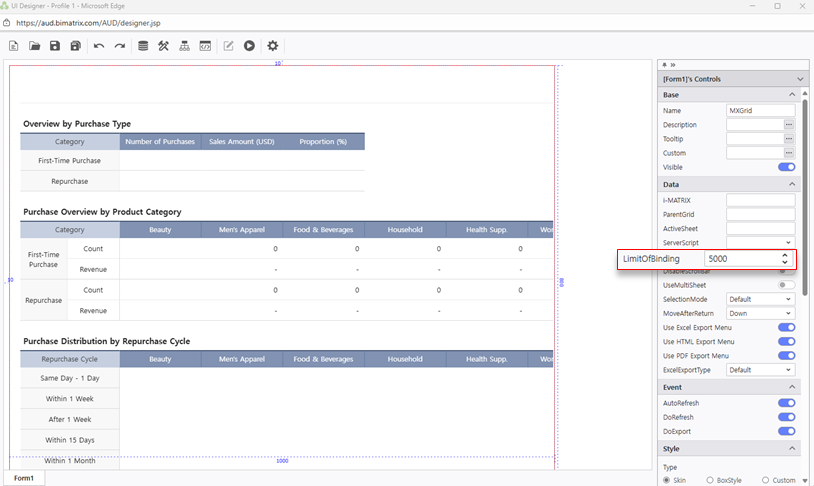Click the ellipsis button beside Description
This screenshot has height=486, width=814.
[x=788, y=125]
